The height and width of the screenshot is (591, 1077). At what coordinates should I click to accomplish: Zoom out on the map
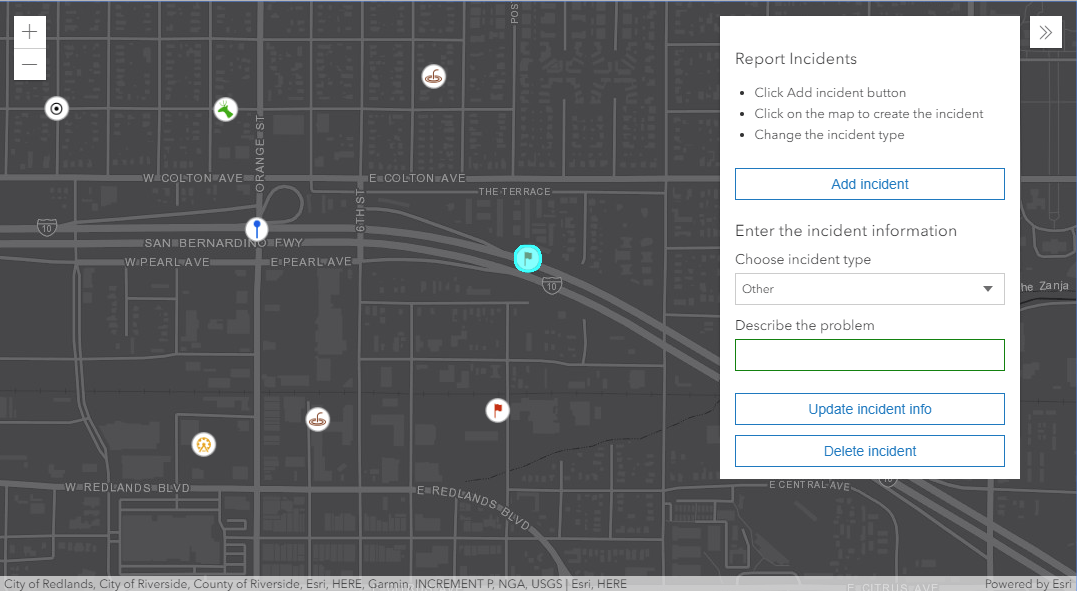tap(30, 65)
